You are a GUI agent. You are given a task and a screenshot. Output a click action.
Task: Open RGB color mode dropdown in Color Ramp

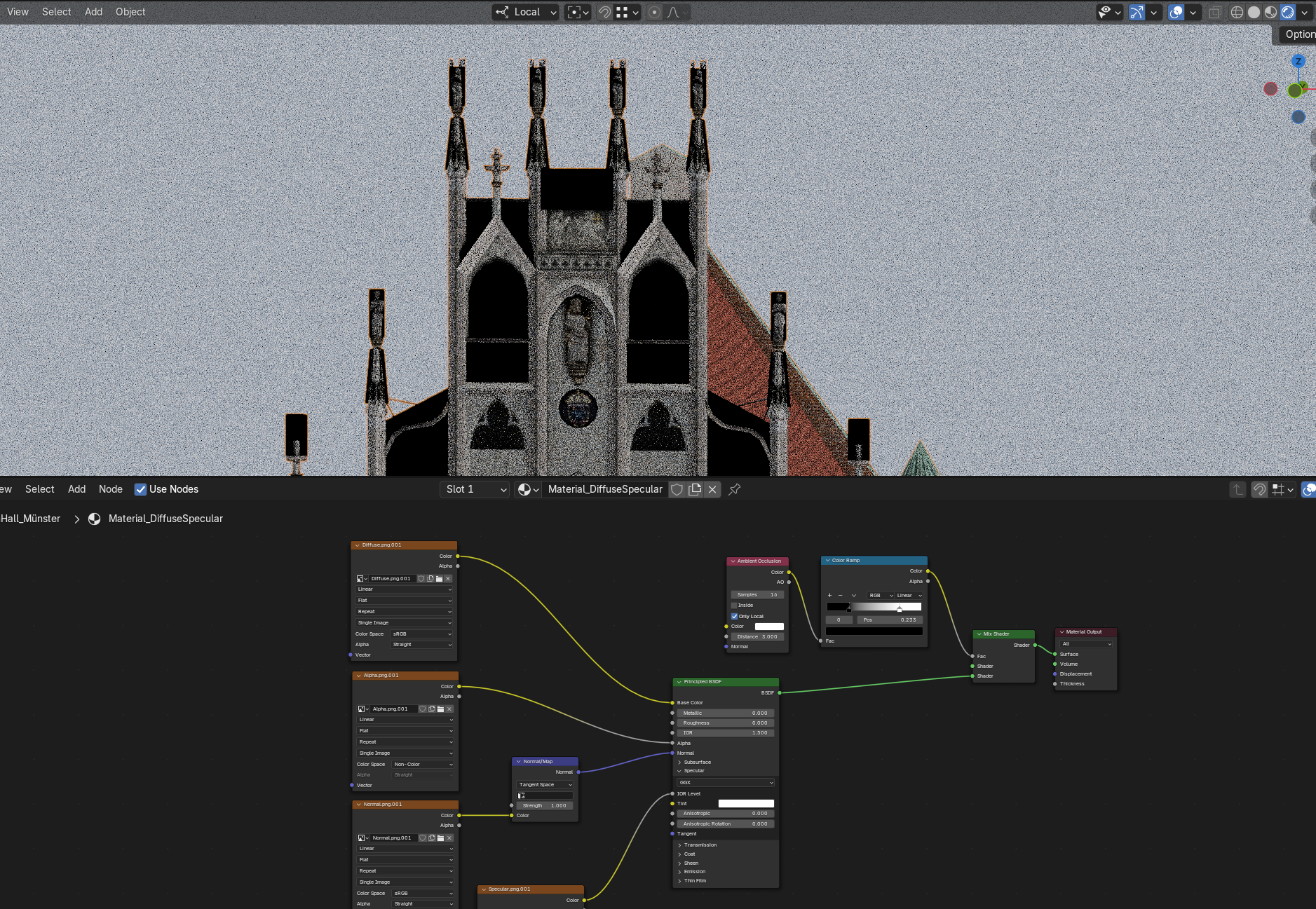(x=881, y=596)
